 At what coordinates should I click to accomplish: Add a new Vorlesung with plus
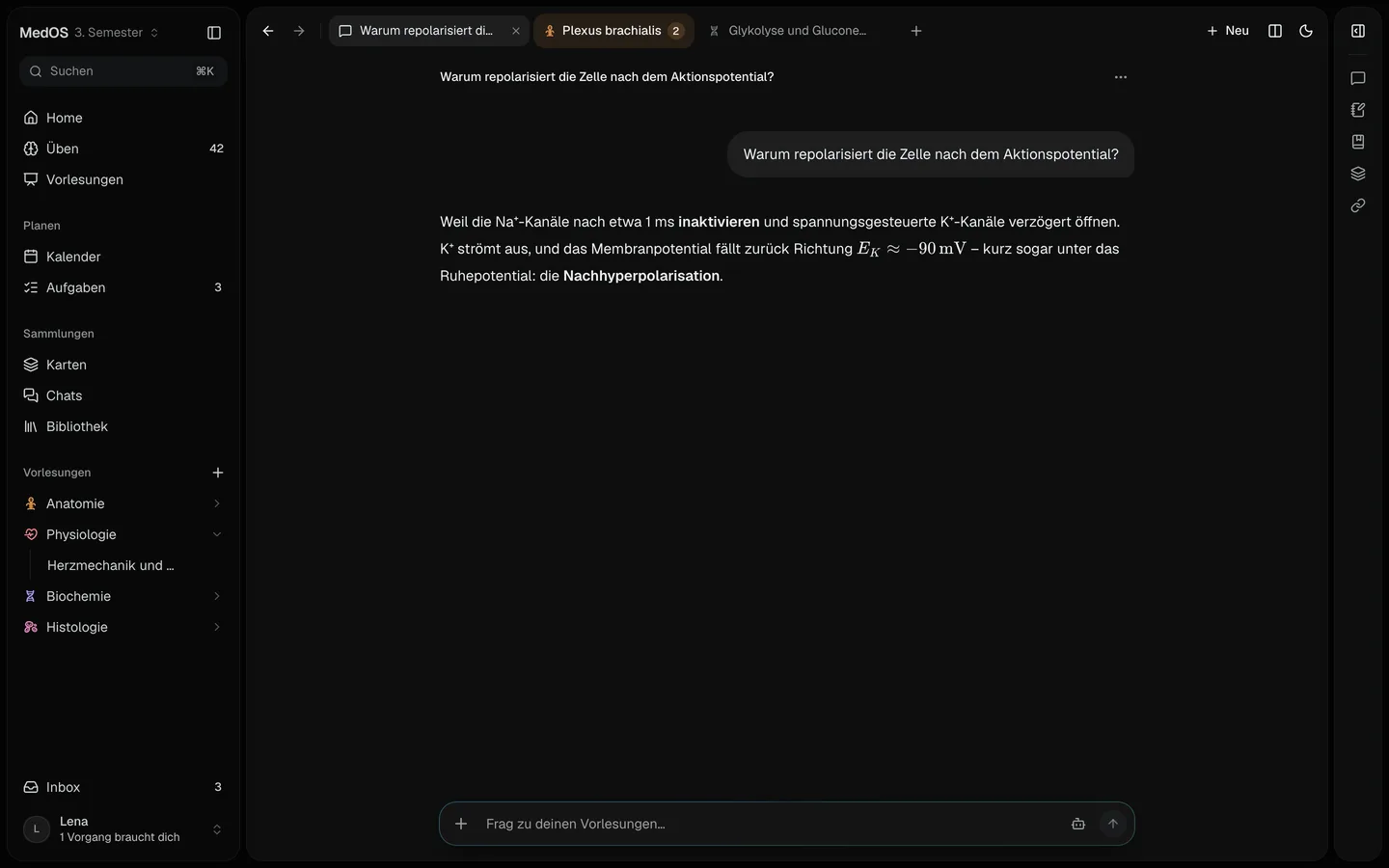[x=218, y=473]
